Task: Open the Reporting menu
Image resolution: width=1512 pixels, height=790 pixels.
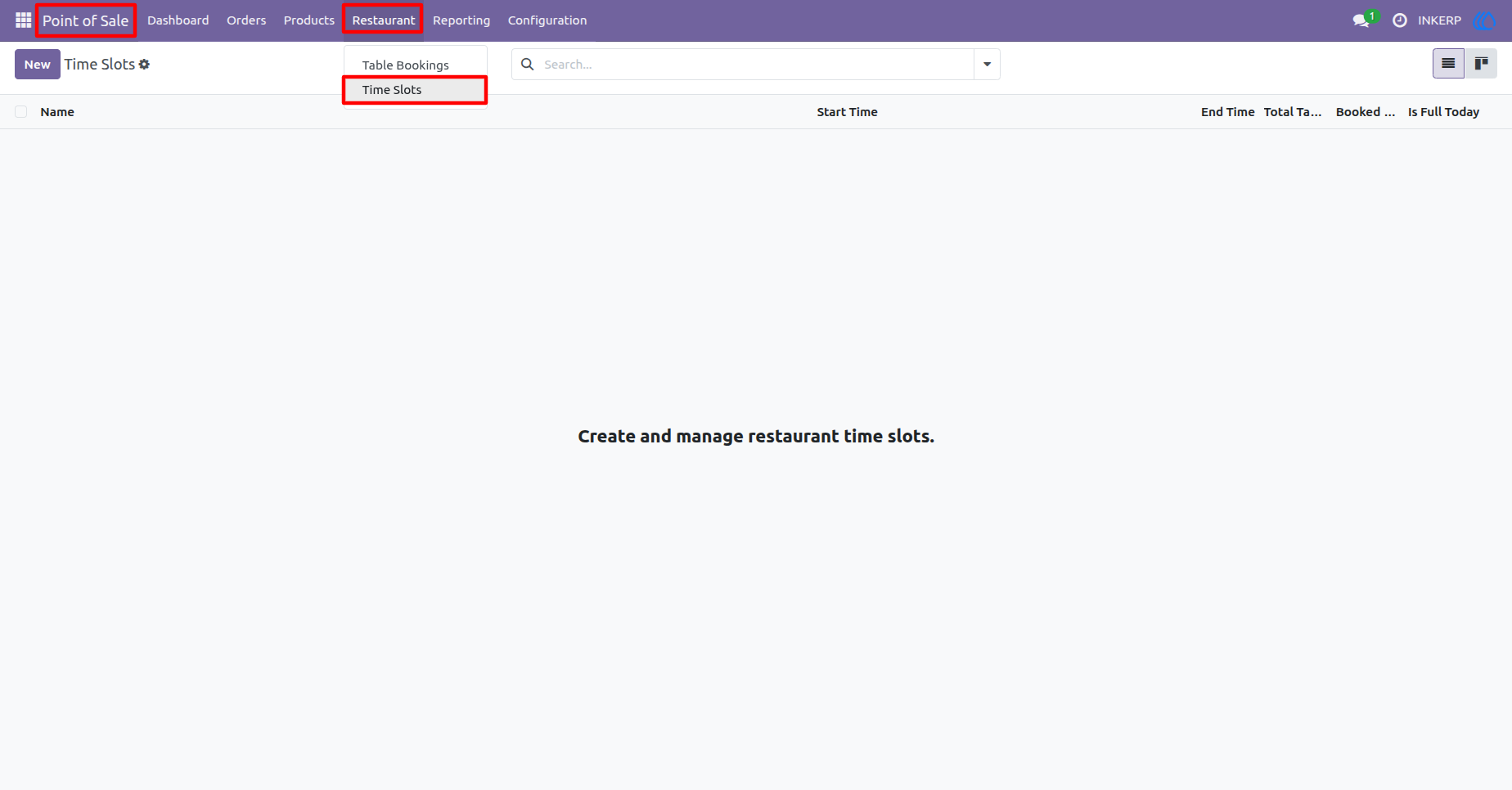Action: 461,20
